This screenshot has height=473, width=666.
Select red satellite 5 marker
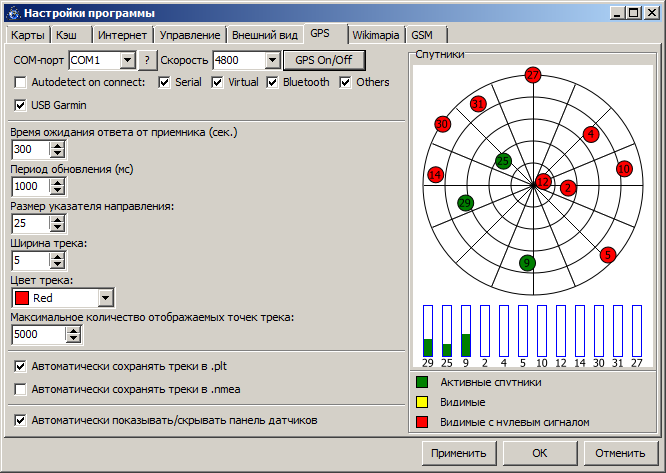(607, 255)
